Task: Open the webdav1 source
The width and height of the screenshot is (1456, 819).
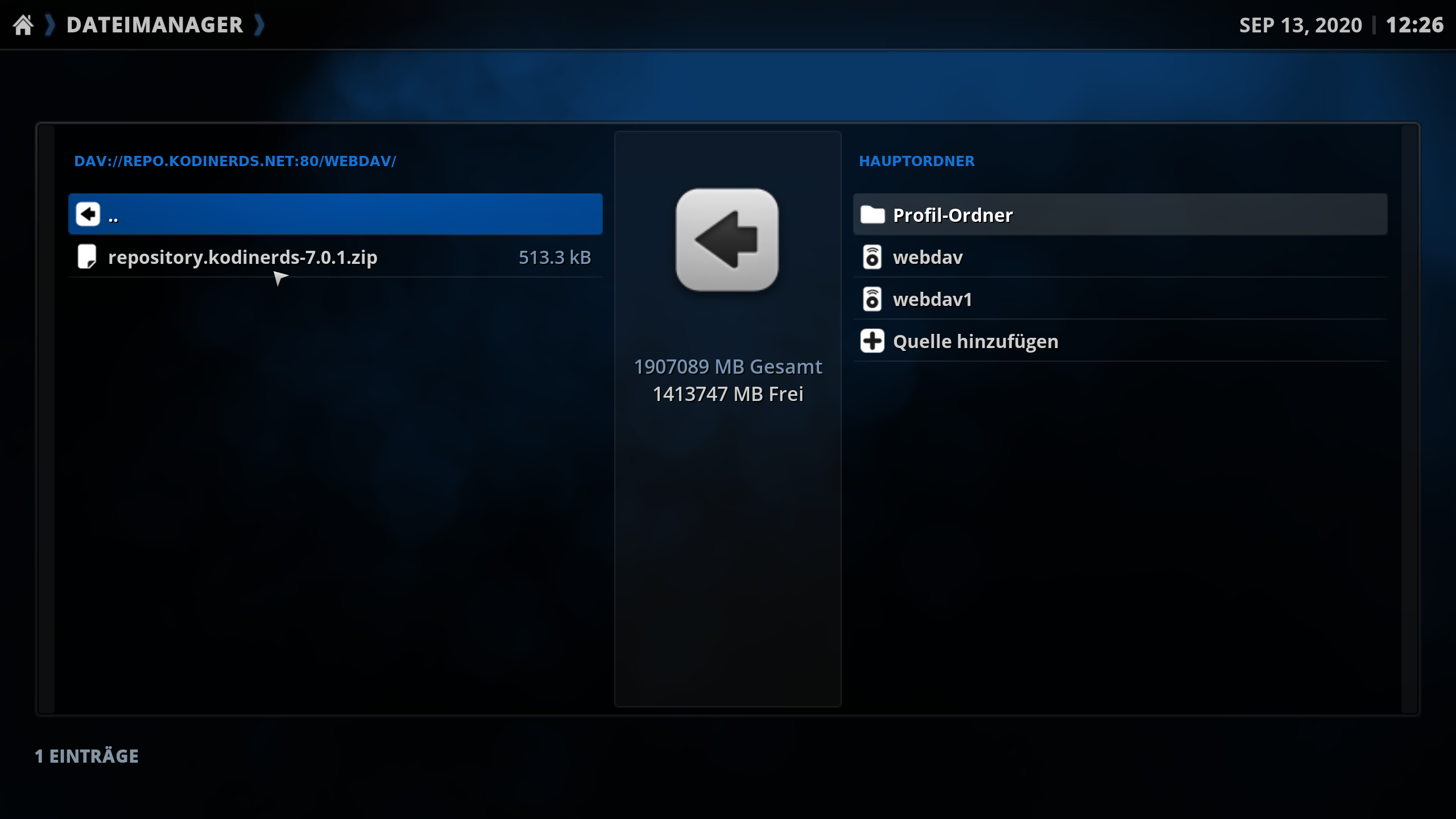Action: 1120,299
